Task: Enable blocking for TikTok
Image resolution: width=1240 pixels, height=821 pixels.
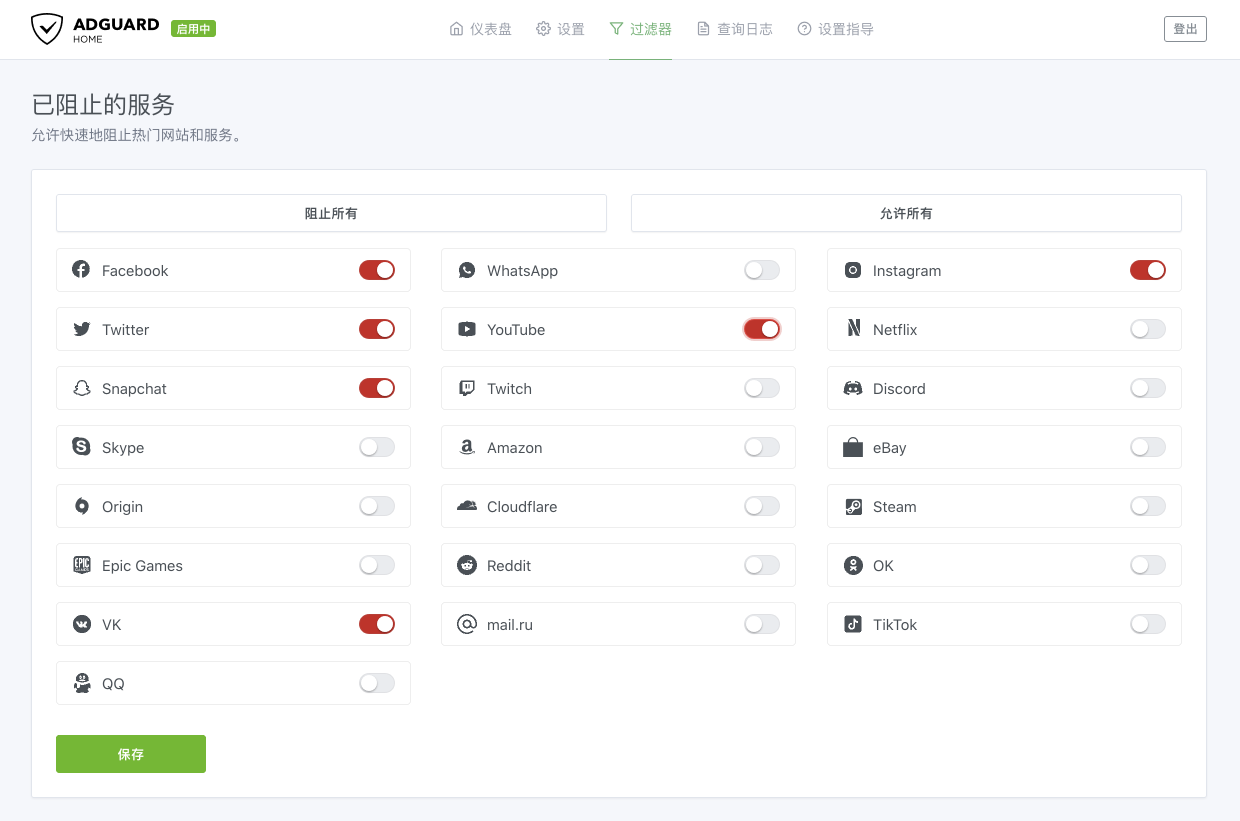Action: (x=1148, y=624)
